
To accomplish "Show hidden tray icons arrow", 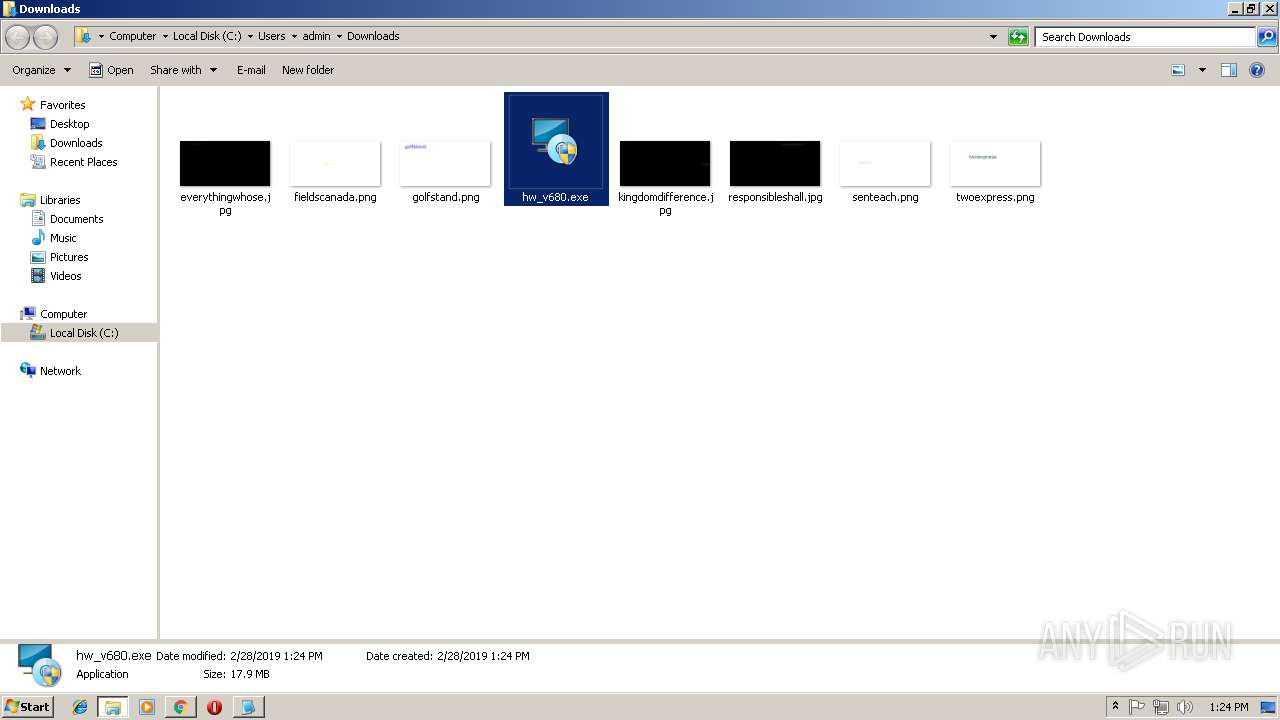I will (1116, 707).
